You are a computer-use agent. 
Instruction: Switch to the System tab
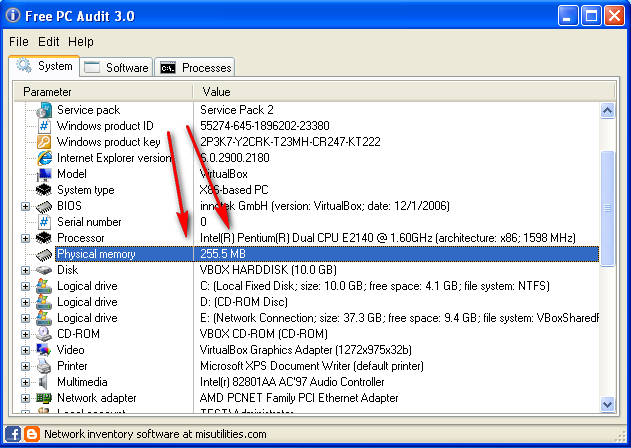pos(44,66)
